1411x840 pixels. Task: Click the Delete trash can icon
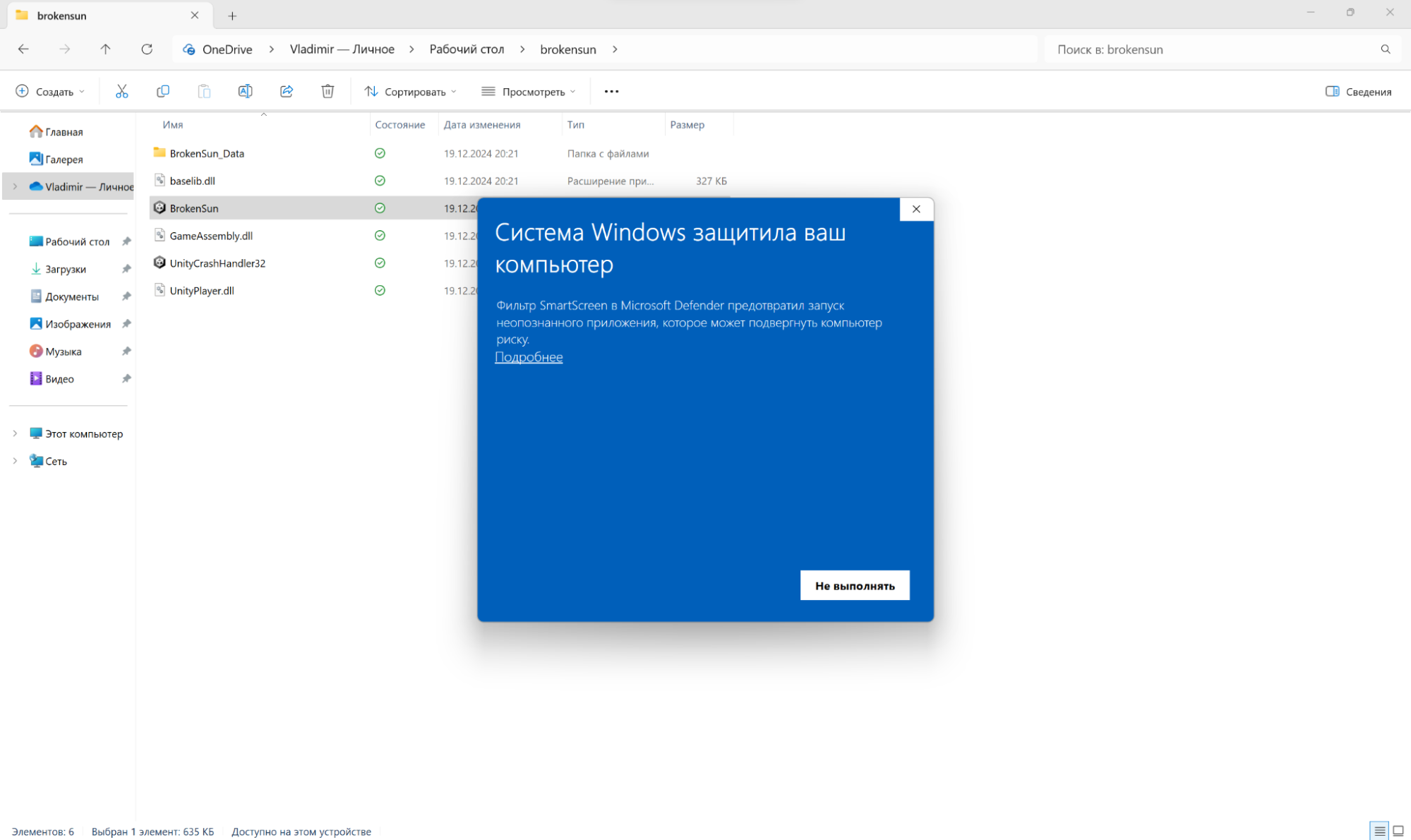coord(328,91)
